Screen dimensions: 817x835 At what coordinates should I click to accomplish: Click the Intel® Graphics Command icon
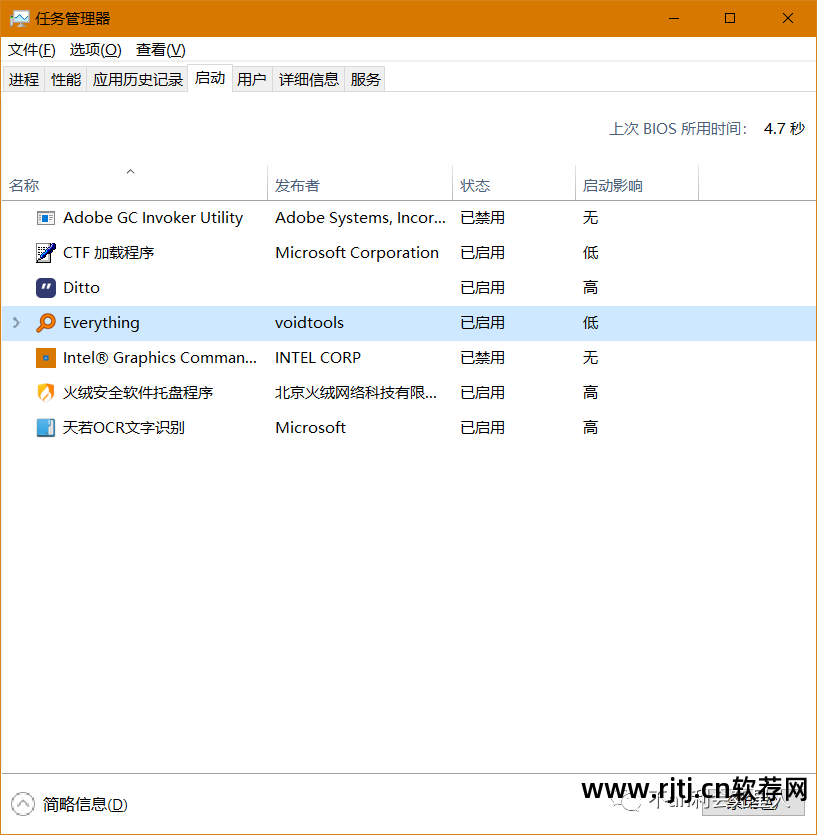pos(44,357)
